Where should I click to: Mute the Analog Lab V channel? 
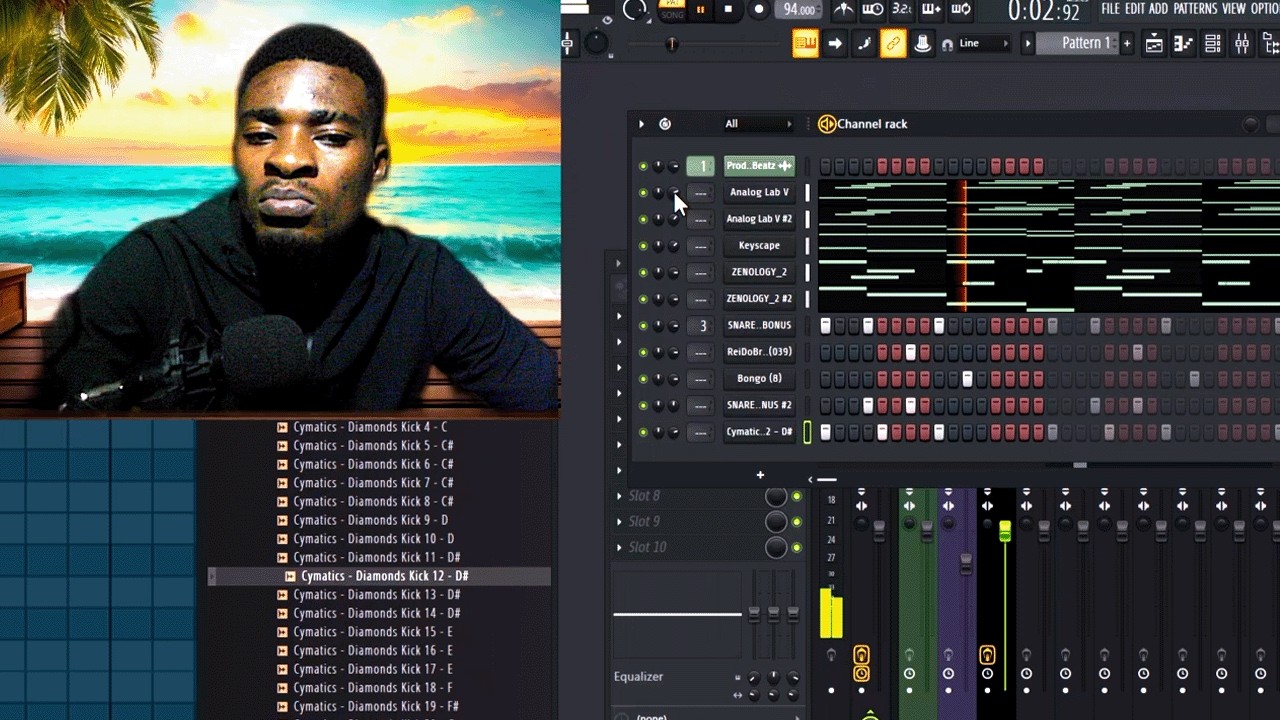(x=643, y=193)
